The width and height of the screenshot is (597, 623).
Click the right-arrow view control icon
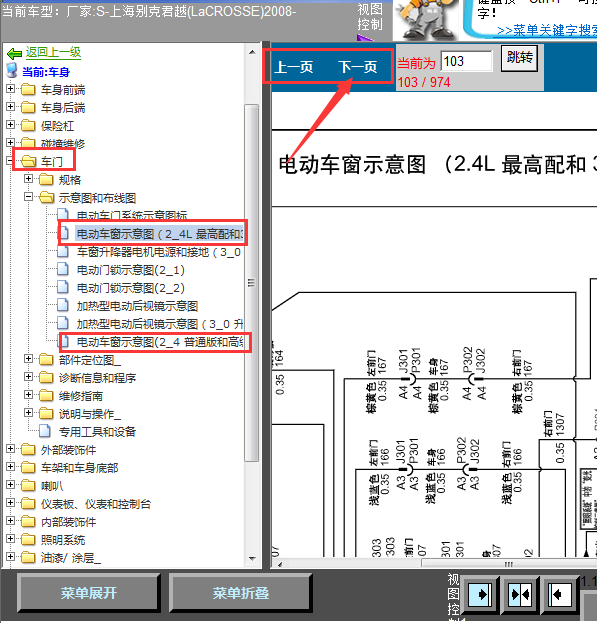(x=480, y=595)
